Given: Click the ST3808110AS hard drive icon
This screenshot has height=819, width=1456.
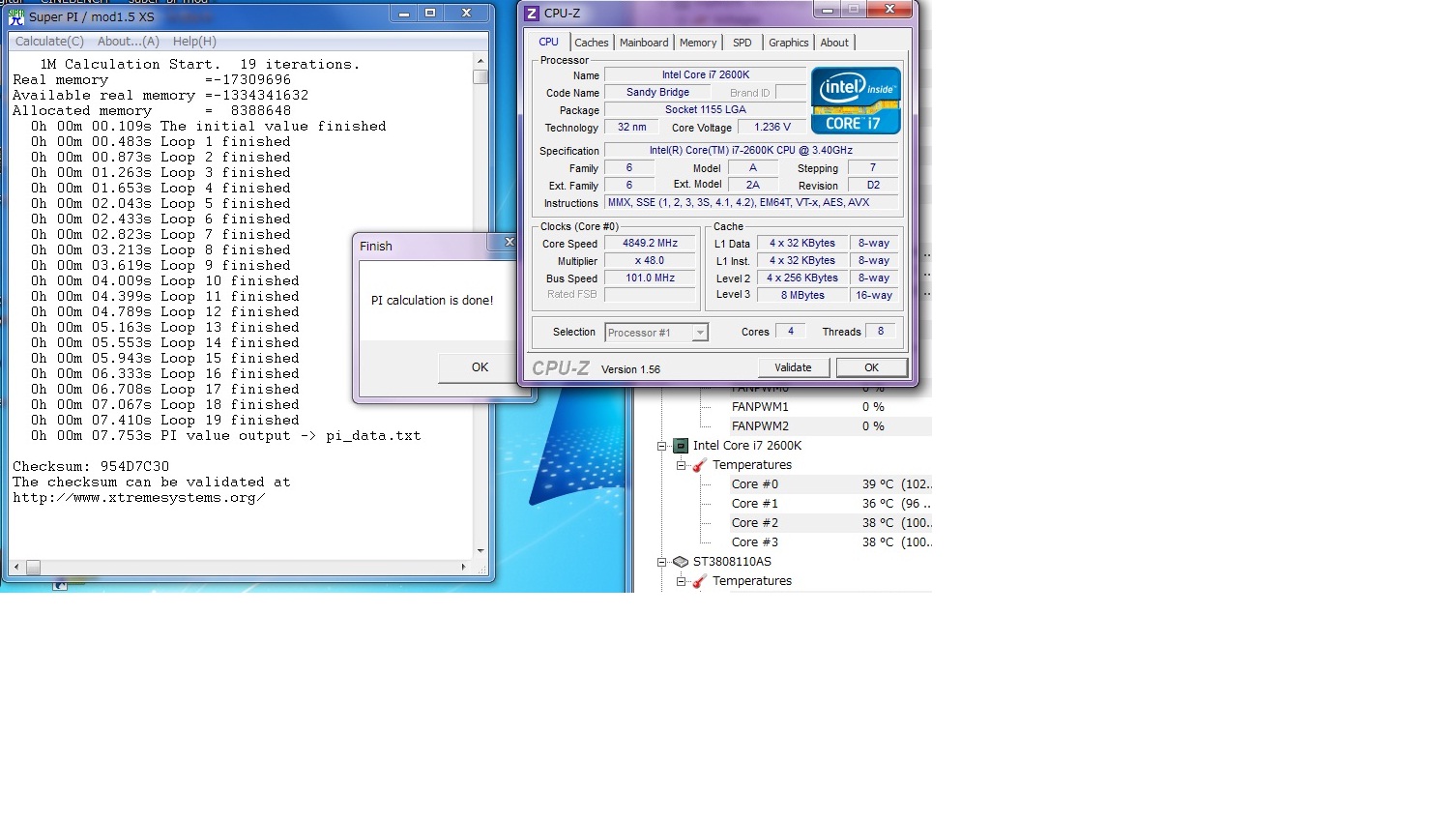Looking at the screenshot, I should (x=681, y=562).
